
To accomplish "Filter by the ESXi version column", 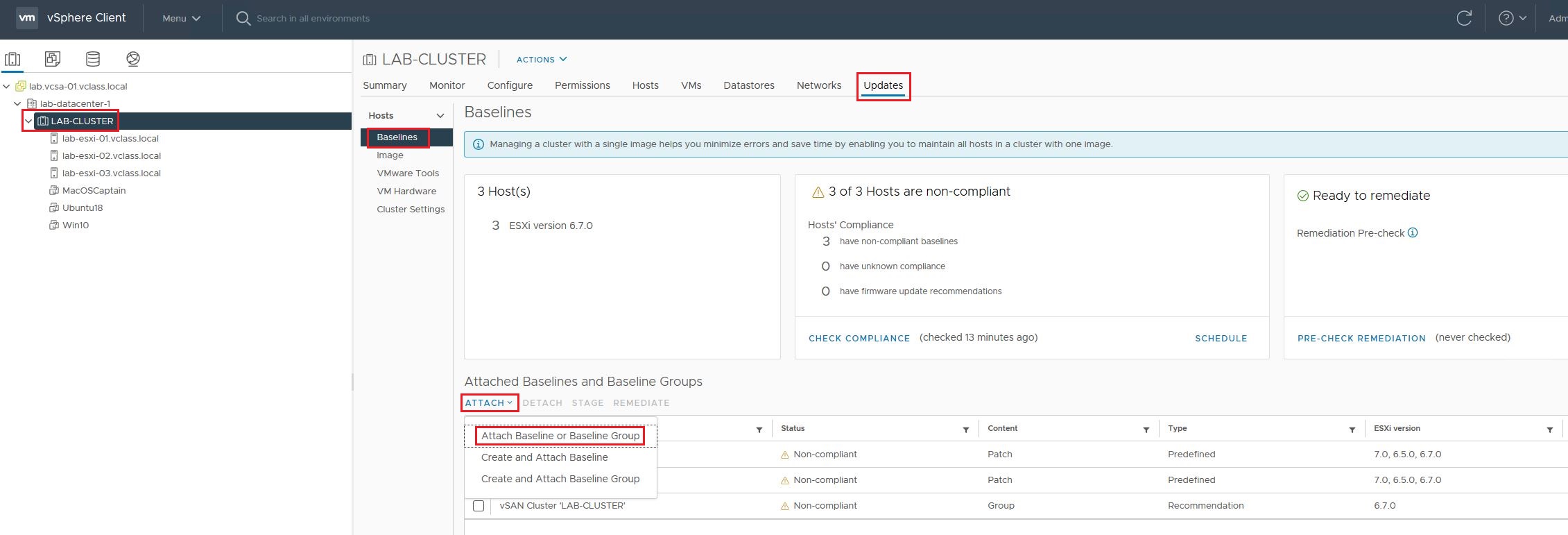I will tap(1549, 430).
